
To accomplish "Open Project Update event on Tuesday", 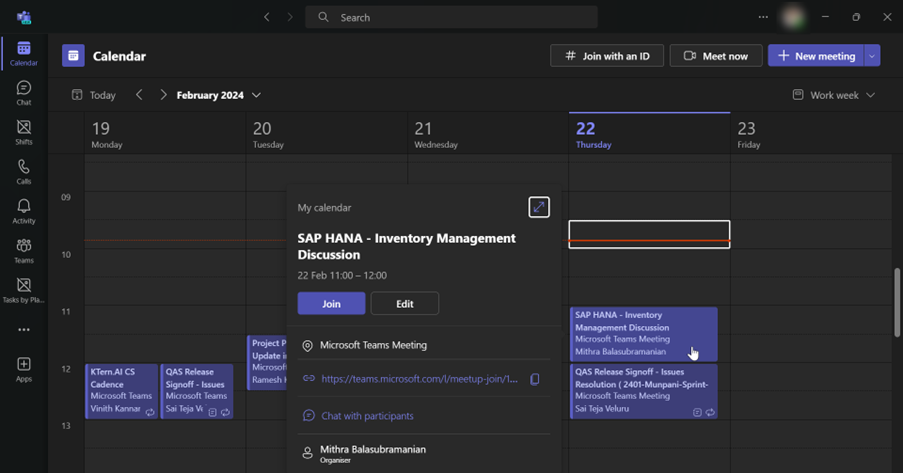I will tap(267, 363).
